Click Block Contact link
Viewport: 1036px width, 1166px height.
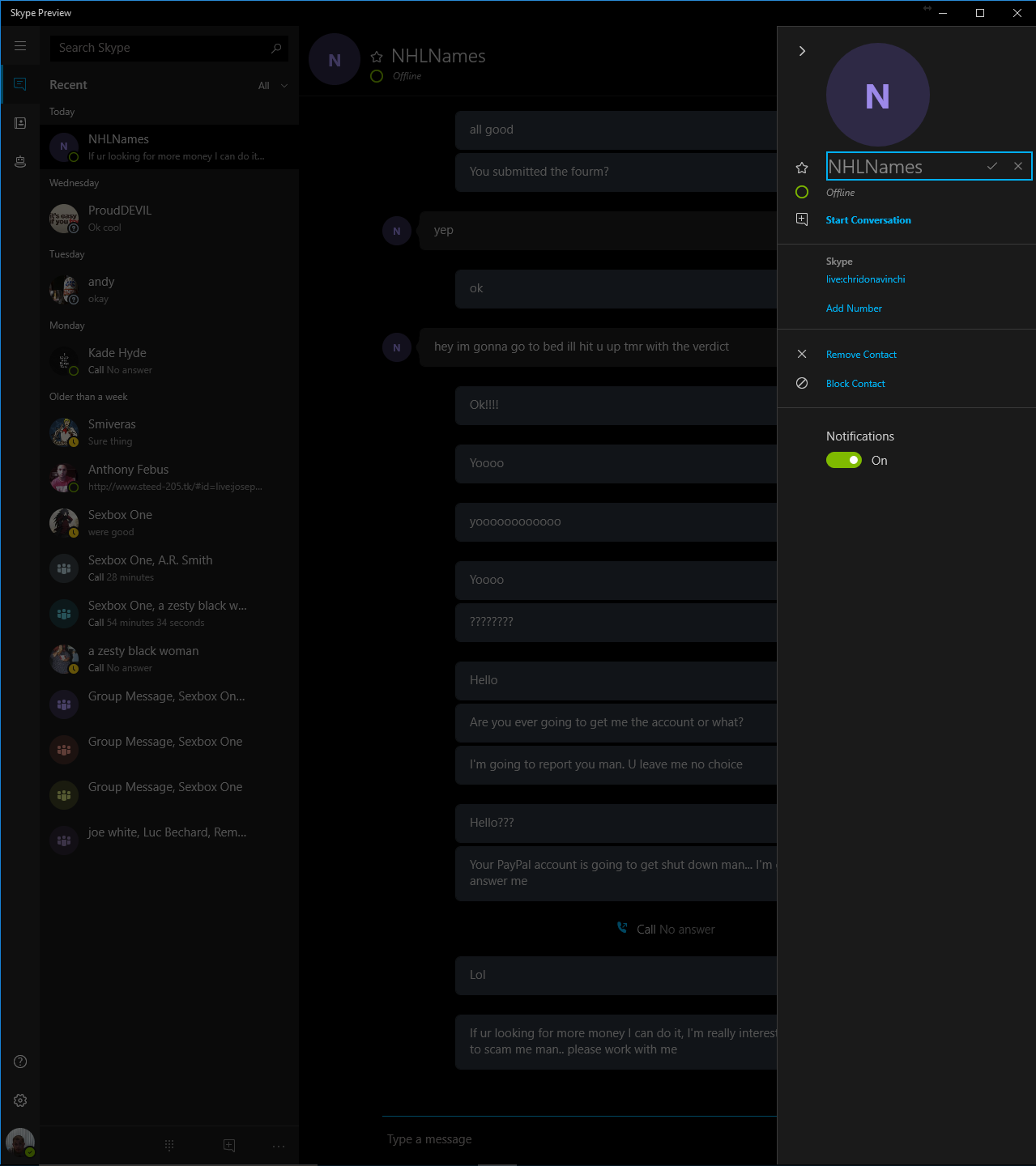855,384
